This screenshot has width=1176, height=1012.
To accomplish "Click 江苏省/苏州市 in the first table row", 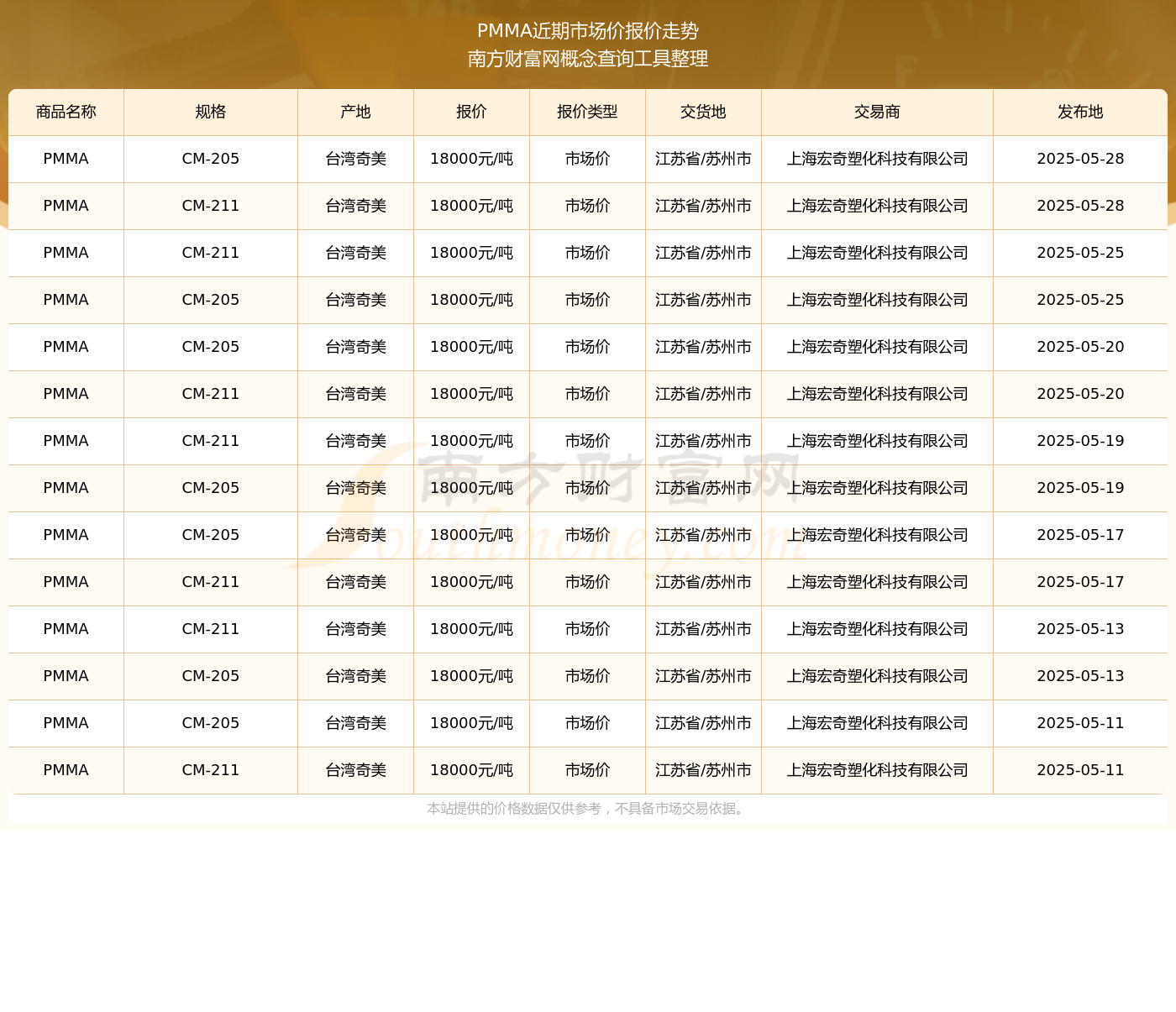I will pos(703,159).
